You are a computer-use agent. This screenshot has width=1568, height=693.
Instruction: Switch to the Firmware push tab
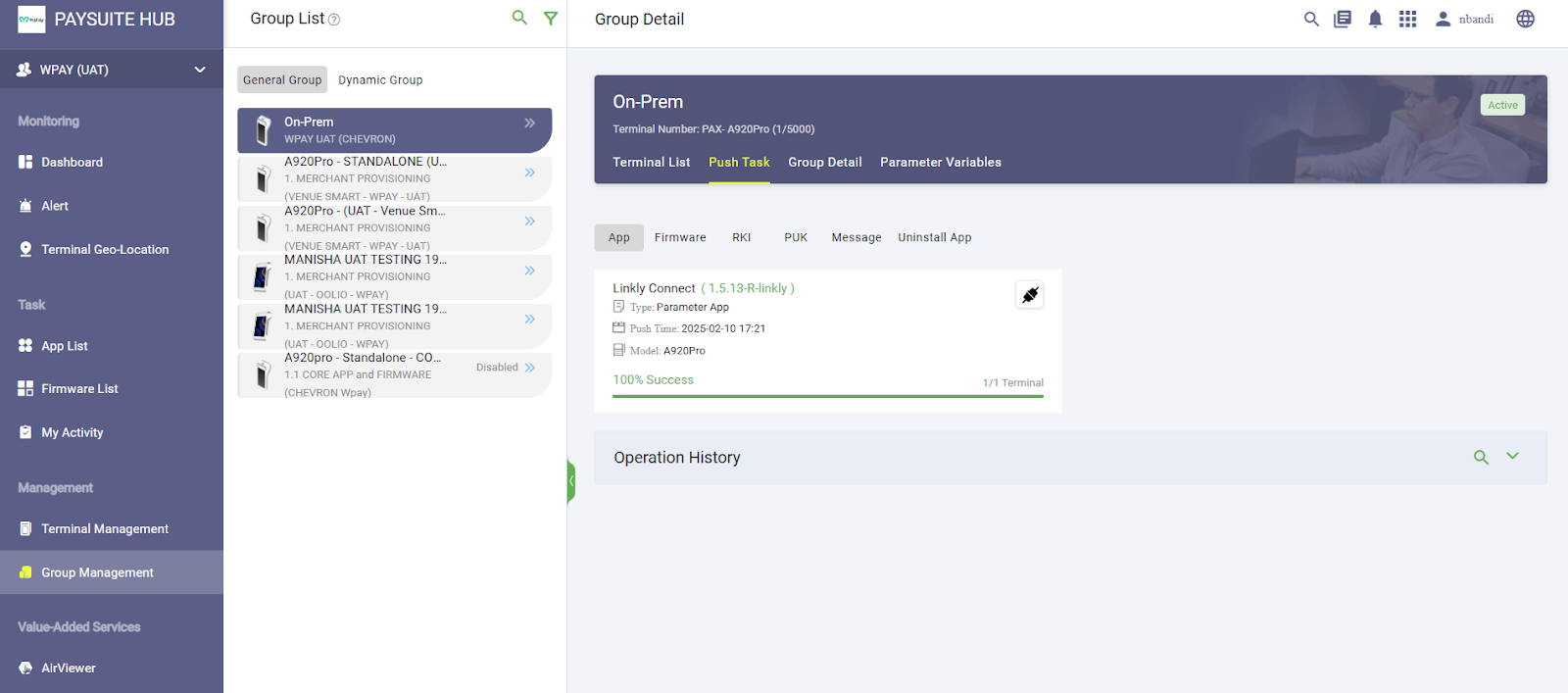[x=680, y=237]
